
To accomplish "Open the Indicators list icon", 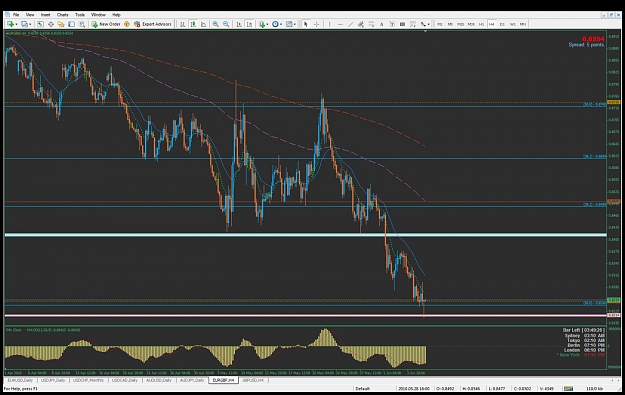I will (262, 24).
